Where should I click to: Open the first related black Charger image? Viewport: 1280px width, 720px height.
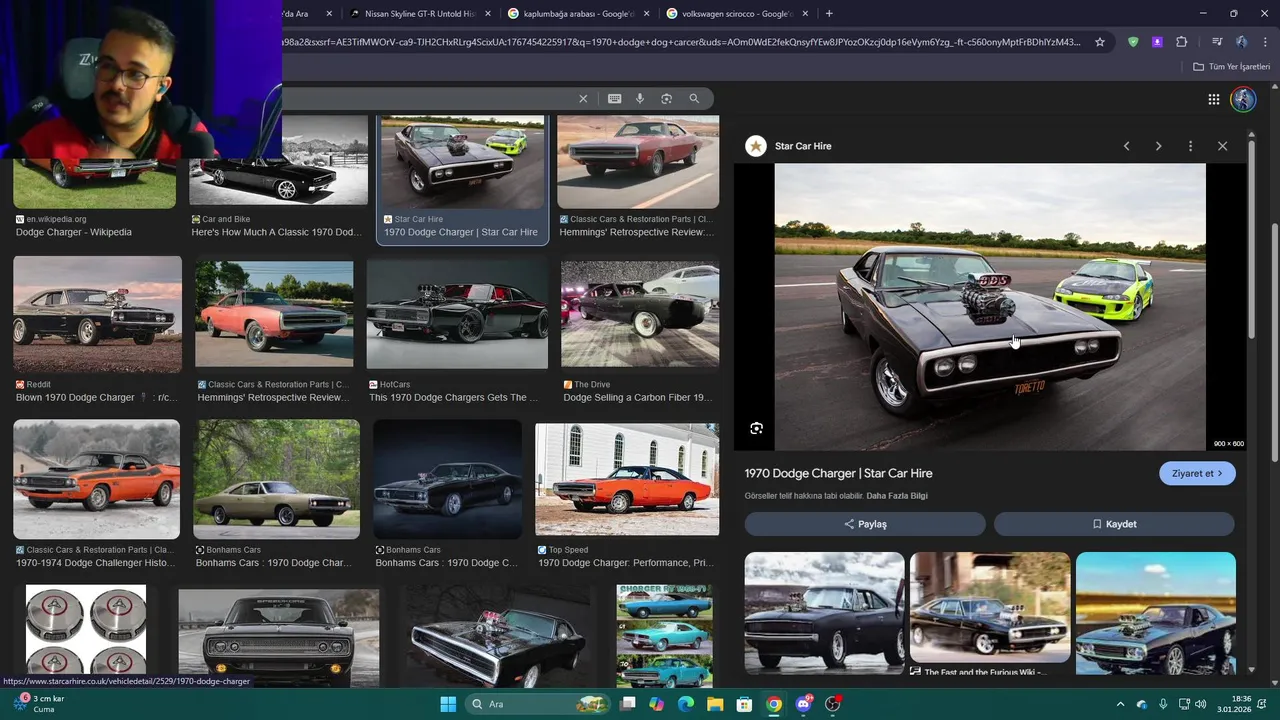[824, 613]
